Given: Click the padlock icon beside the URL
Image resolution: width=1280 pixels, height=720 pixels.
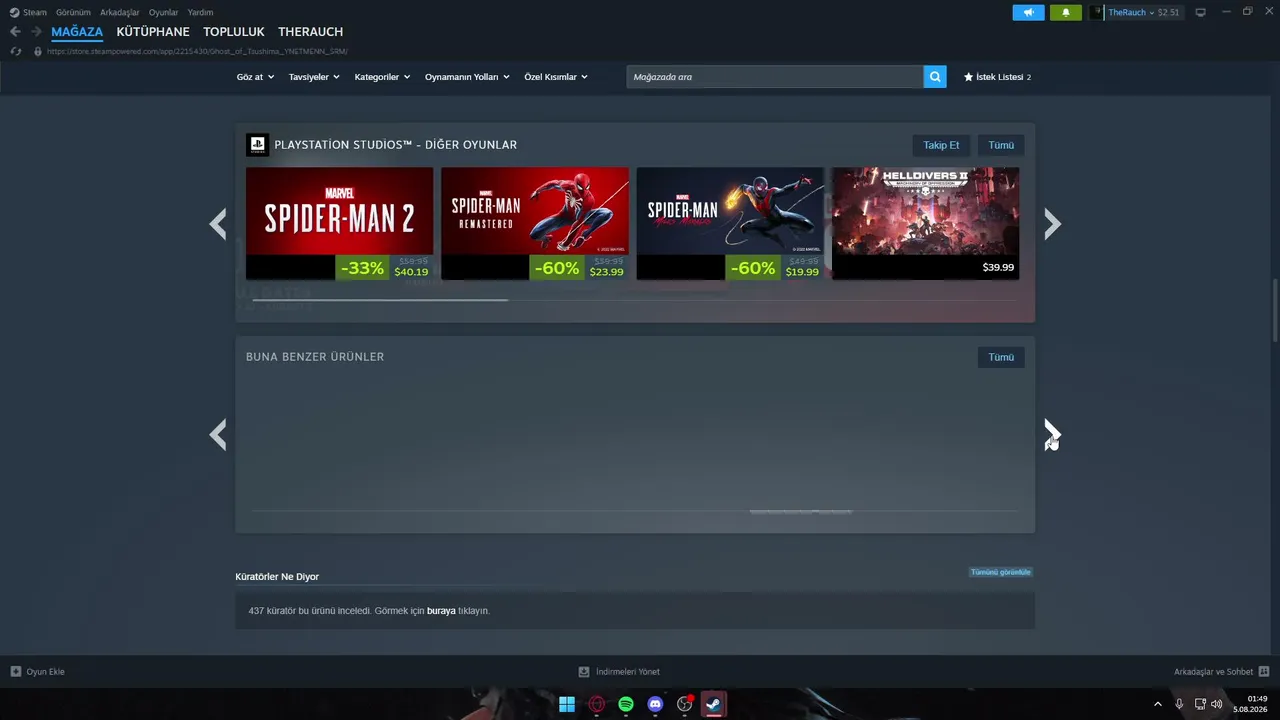Looking at the screenshot, I should 38,51.
